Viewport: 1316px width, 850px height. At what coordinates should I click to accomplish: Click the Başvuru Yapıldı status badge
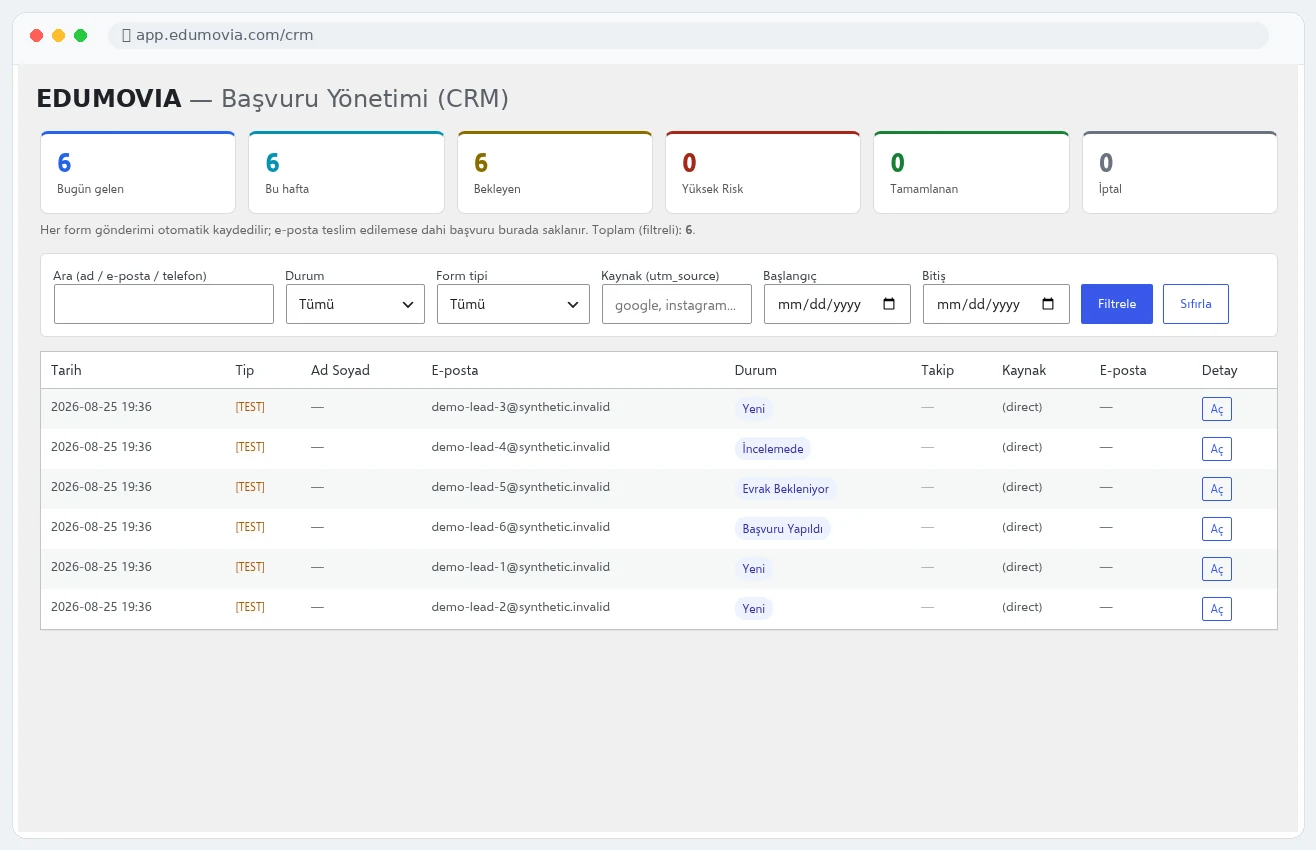coord(783,529)
